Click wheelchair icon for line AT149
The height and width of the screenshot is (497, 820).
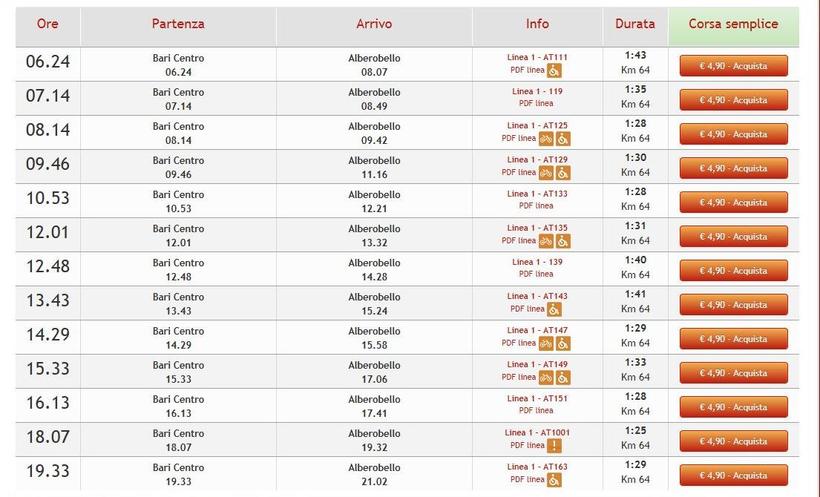(x=563, y=377)
